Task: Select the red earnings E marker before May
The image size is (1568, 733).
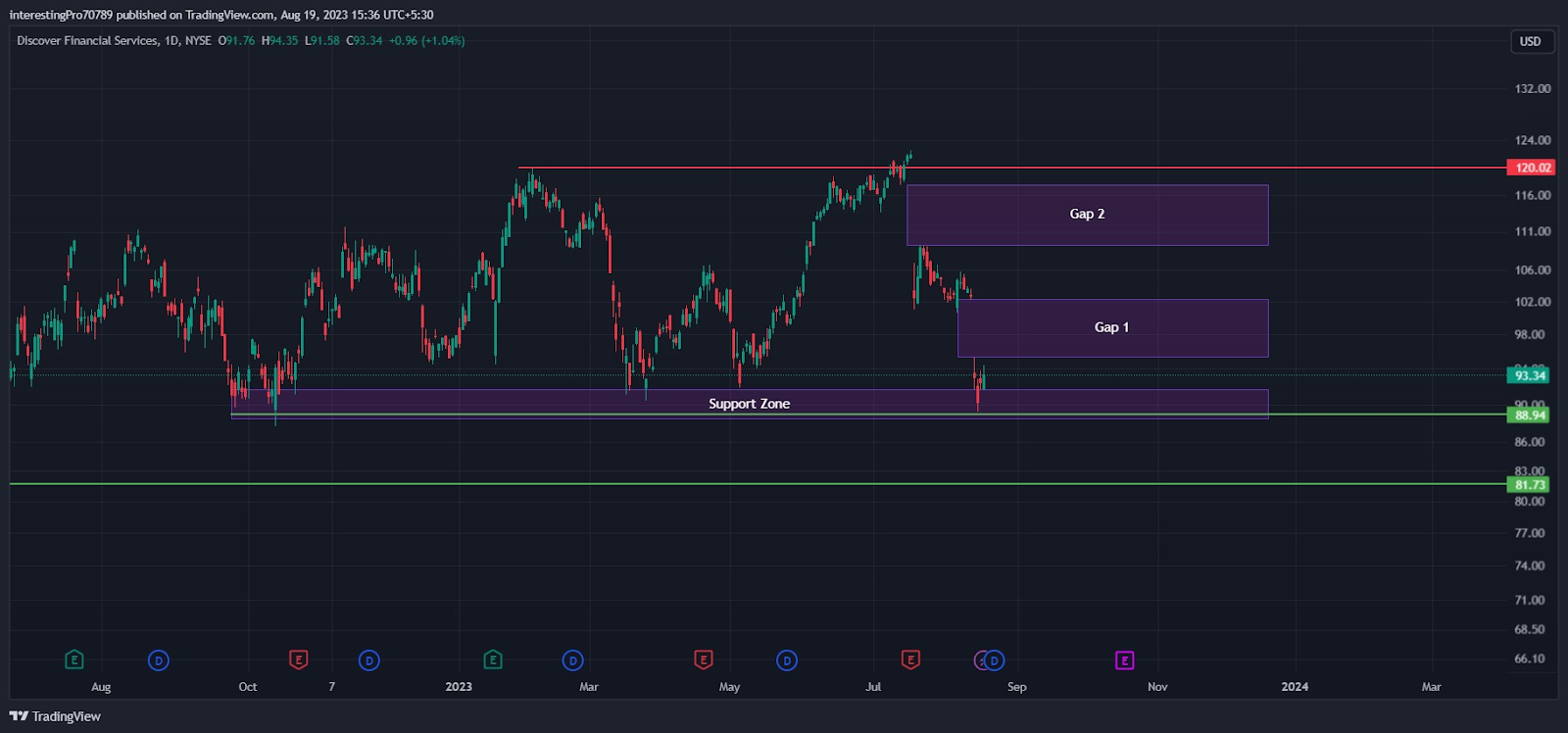Action: pos(703,660)
